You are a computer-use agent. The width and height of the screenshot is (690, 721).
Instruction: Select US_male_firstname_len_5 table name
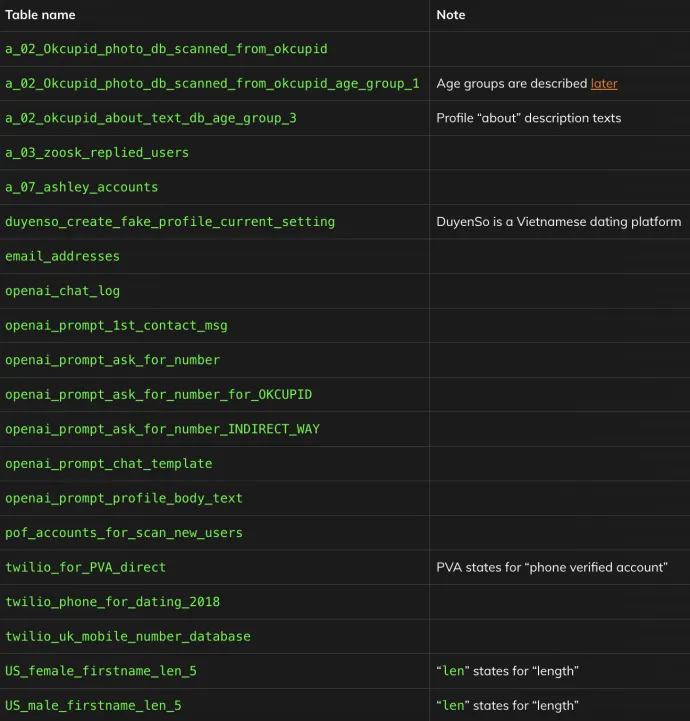click(93, 705)
